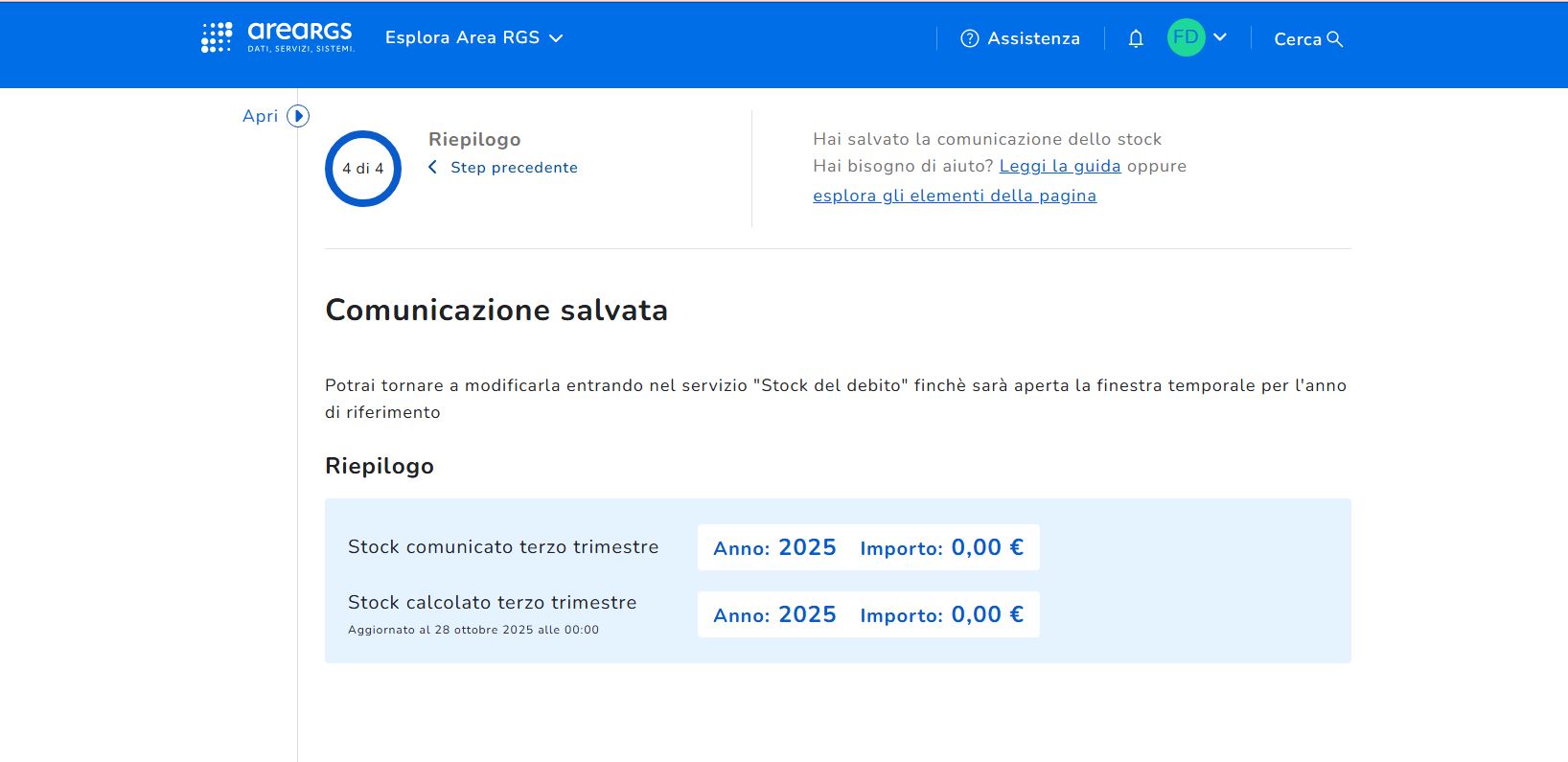Click the 4 di 4 progress circle
The image size is (1568, 762).
[x=363, y=169]
